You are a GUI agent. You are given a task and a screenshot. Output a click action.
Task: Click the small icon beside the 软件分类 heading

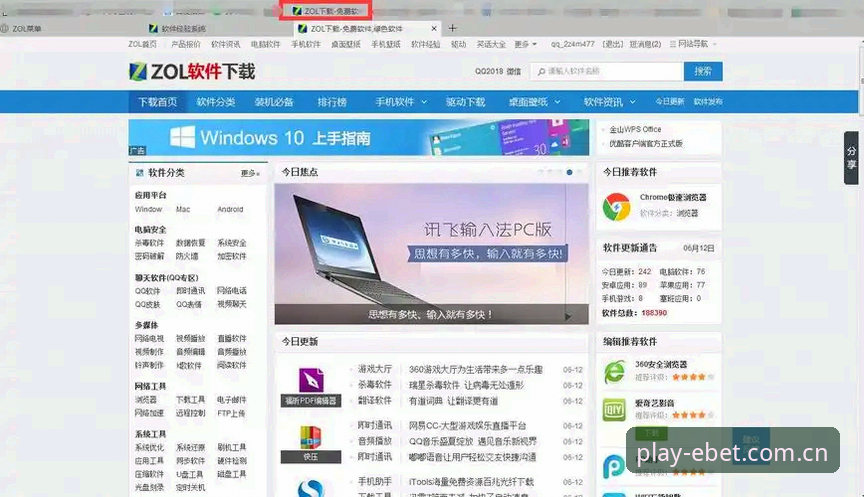pyautogui.click(x=139, y=173)
